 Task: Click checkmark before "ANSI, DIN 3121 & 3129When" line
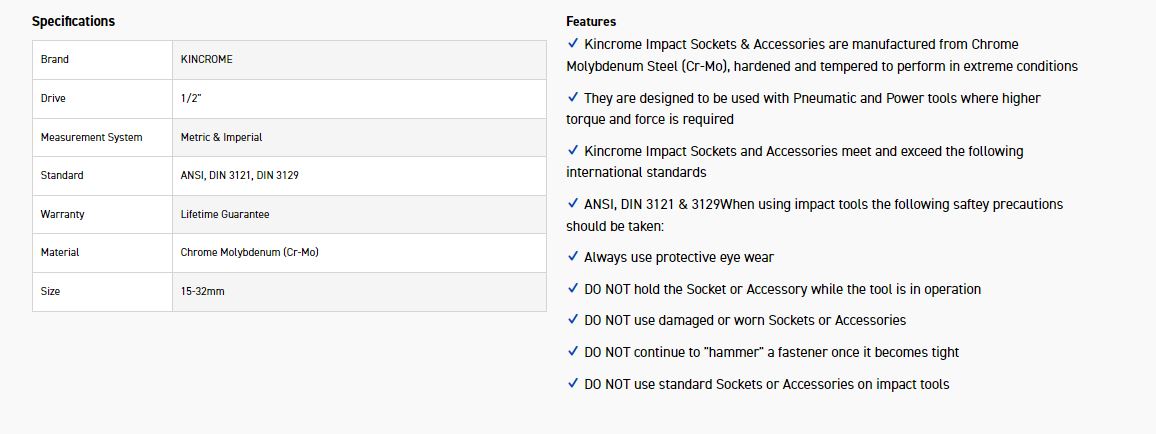[573, 204]
